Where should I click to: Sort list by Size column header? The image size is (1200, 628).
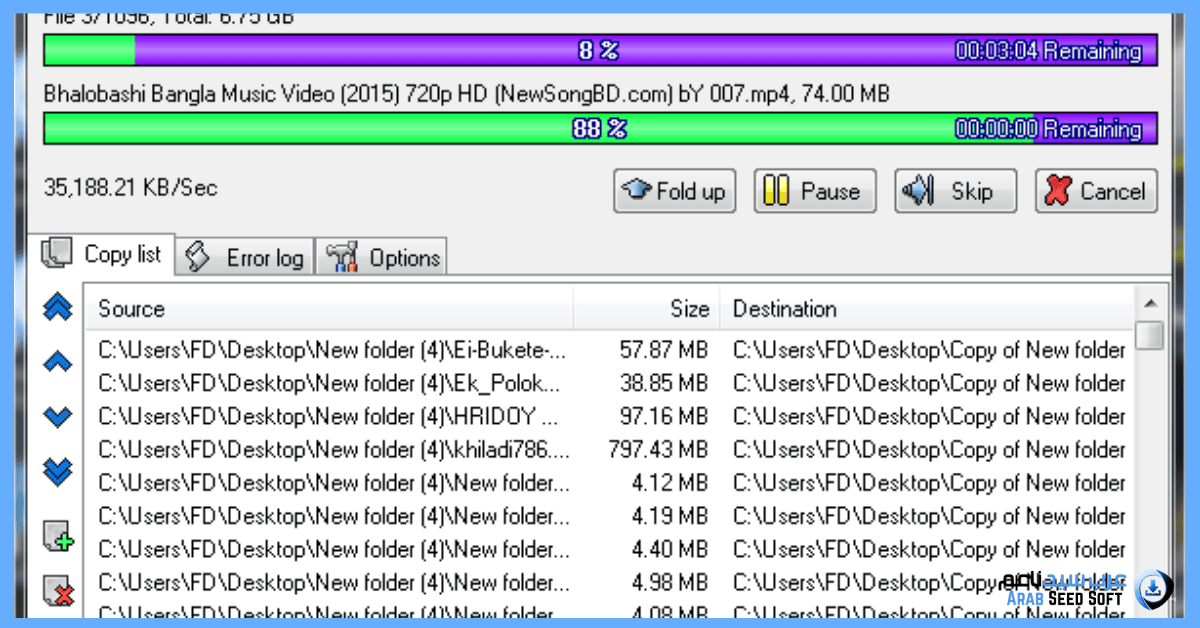647,309
